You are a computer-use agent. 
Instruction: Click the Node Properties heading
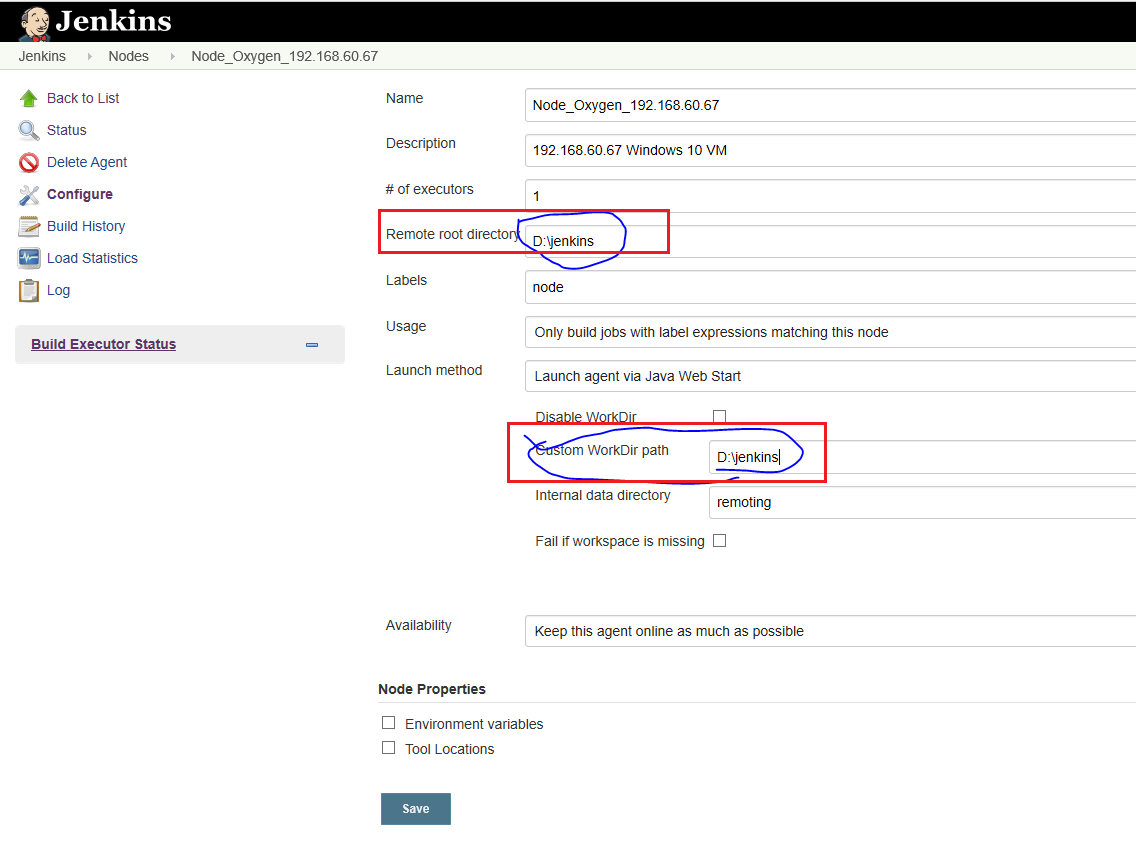pos(432,689)
